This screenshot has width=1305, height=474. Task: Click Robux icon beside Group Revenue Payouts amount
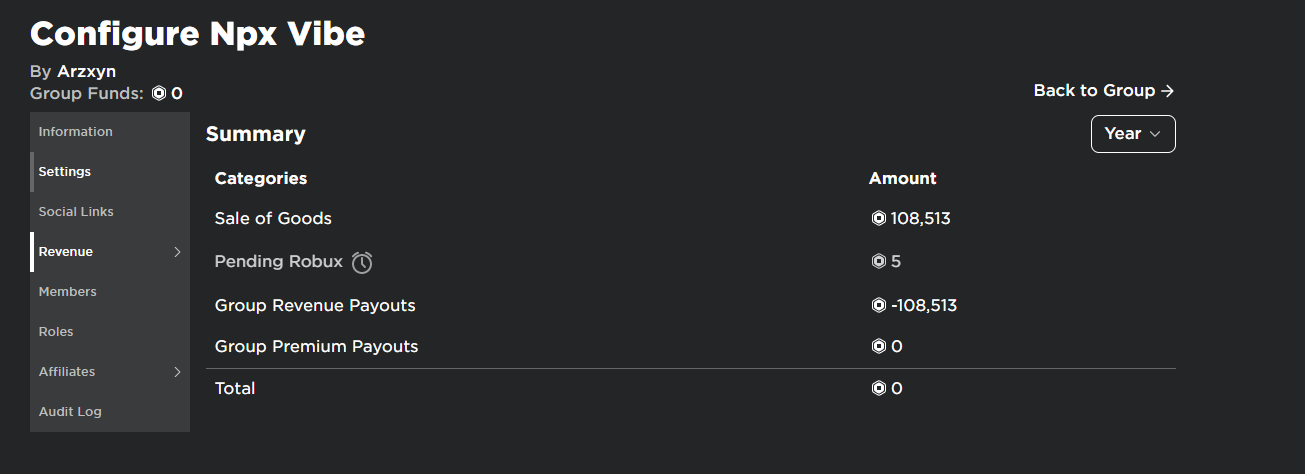[878, 305]
